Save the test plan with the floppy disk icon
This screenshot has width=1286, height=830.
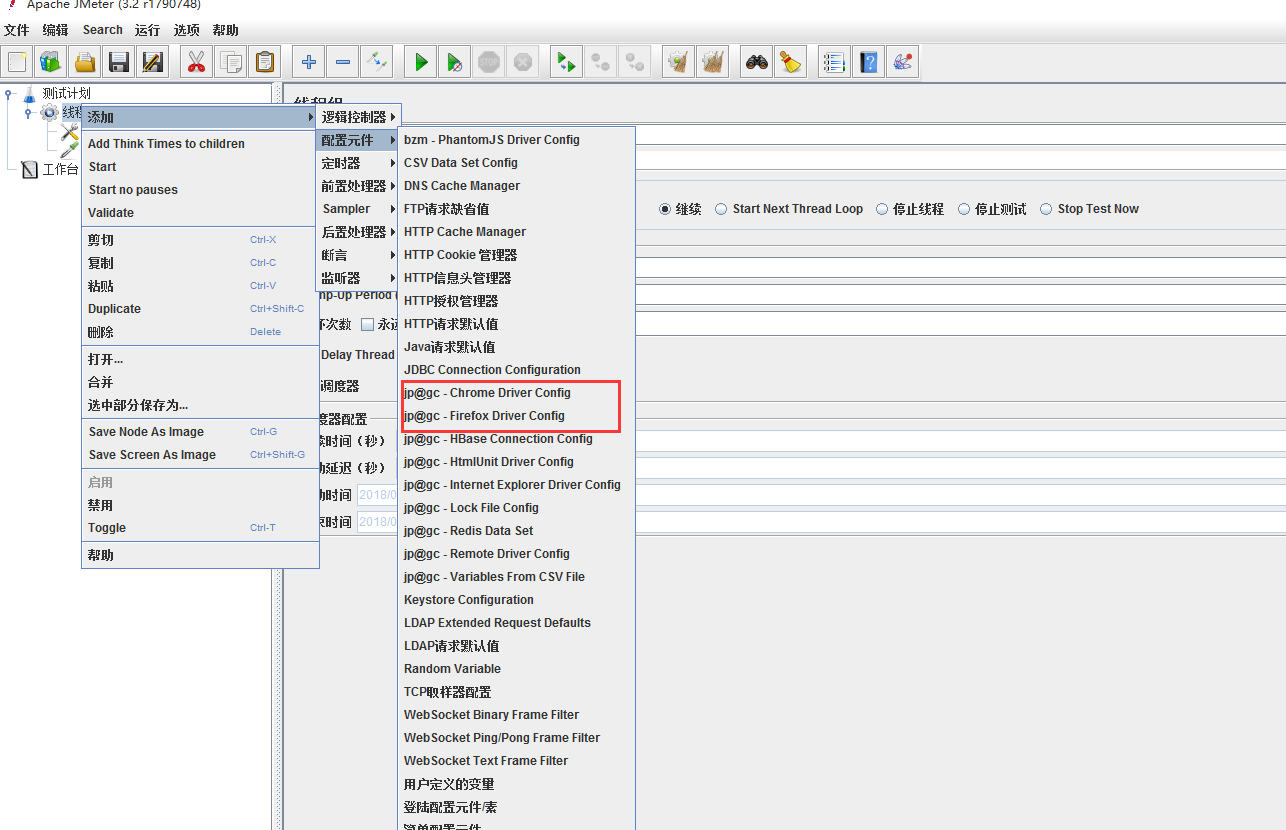pyautogui.click(x=119, y=61)
